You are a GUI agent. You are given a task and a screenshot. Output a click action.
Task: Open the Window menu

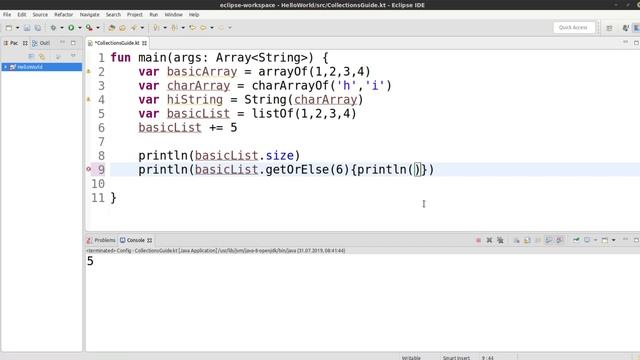(173, 15)
